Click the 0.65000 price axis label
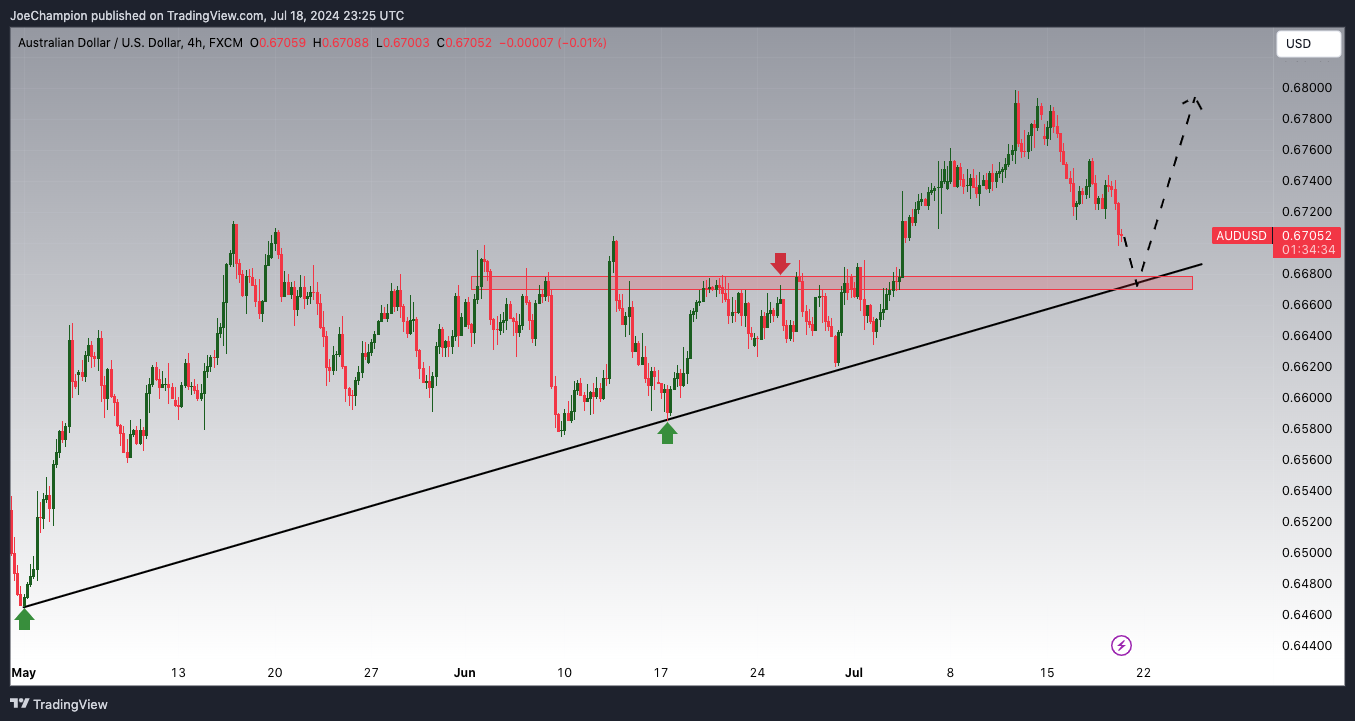 click(1306, 553)
